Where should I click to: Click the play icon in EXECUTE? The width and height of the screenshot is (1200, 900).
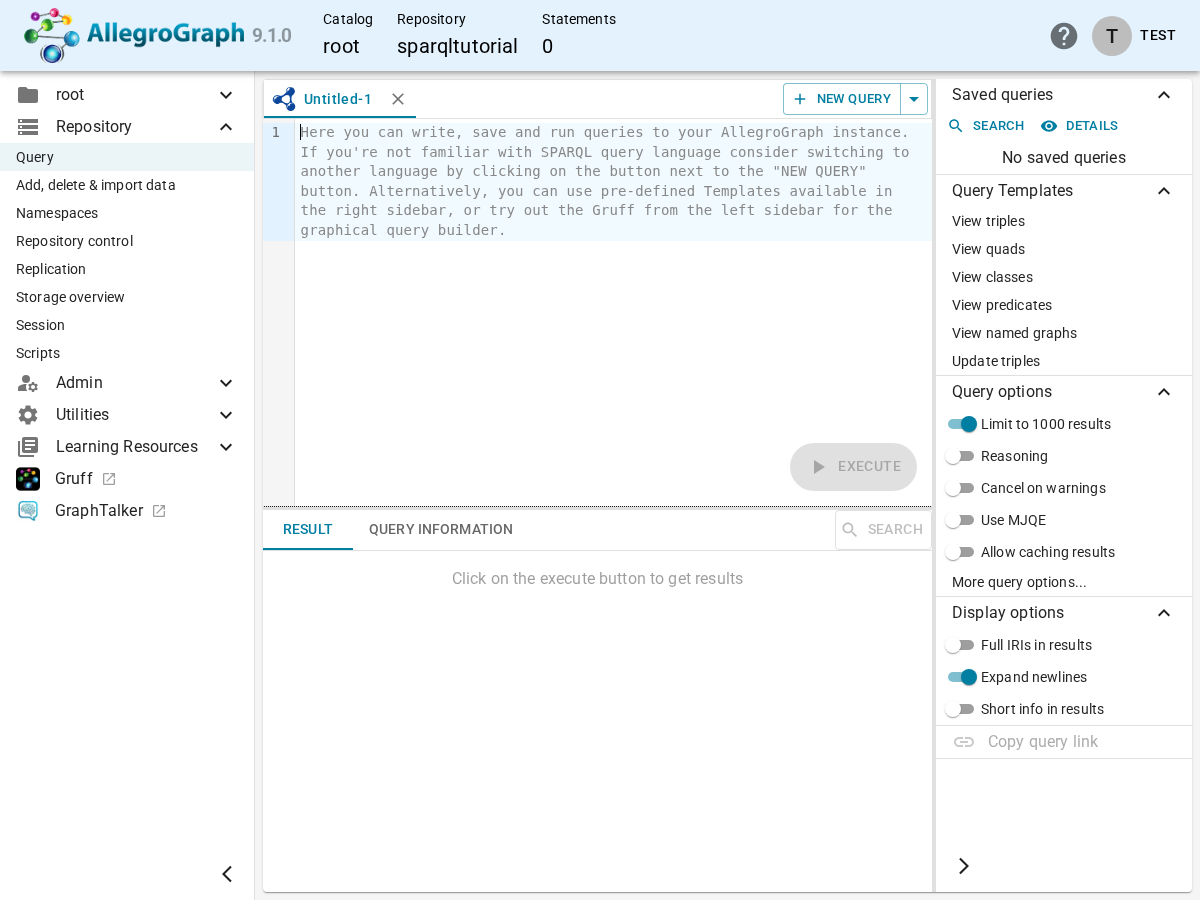click(x=819, y=467)
